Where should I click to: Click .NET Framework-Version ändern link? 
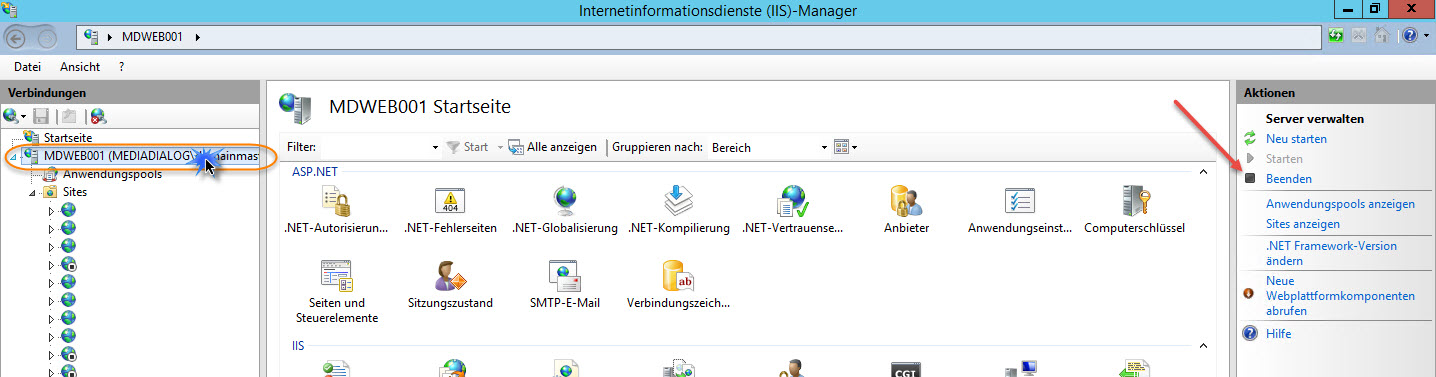[1331, 253]
